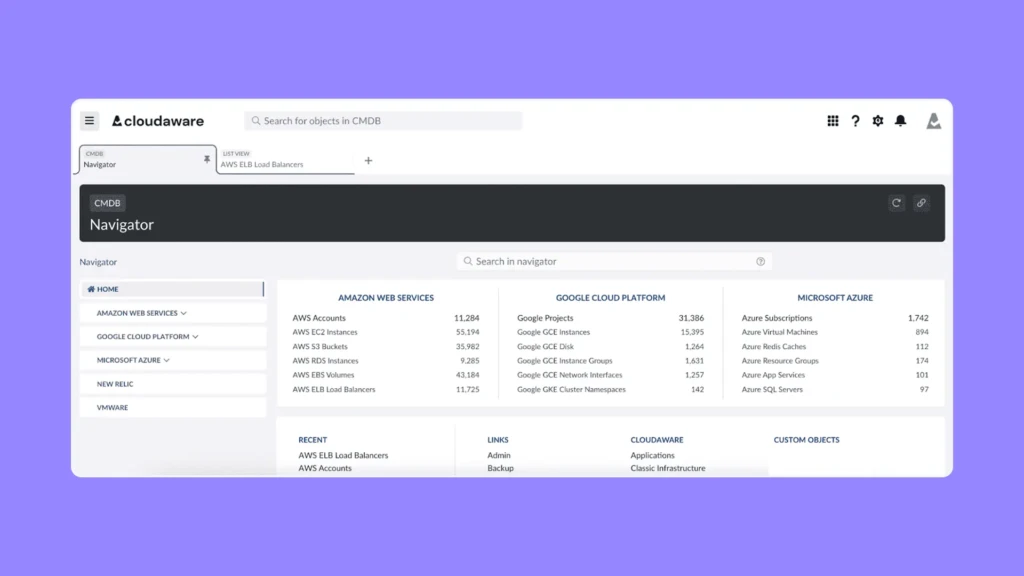Click the help question mark icon
Screen dimensions: 1024x576
click(855, 121)
